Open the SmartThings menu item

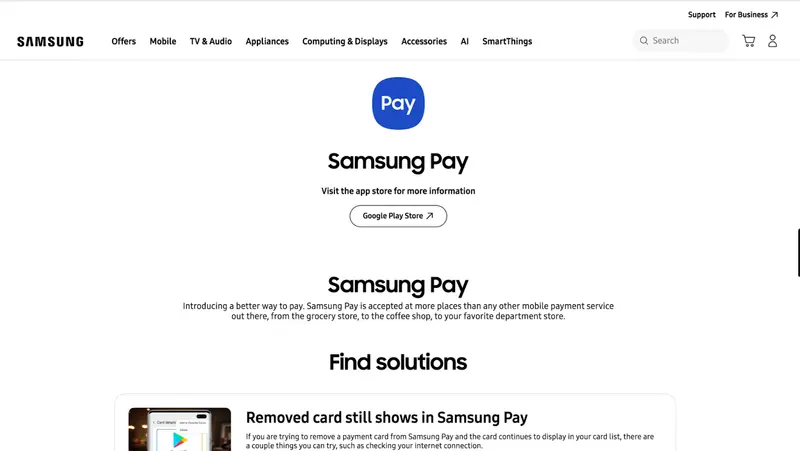click(x=507, y=41)
